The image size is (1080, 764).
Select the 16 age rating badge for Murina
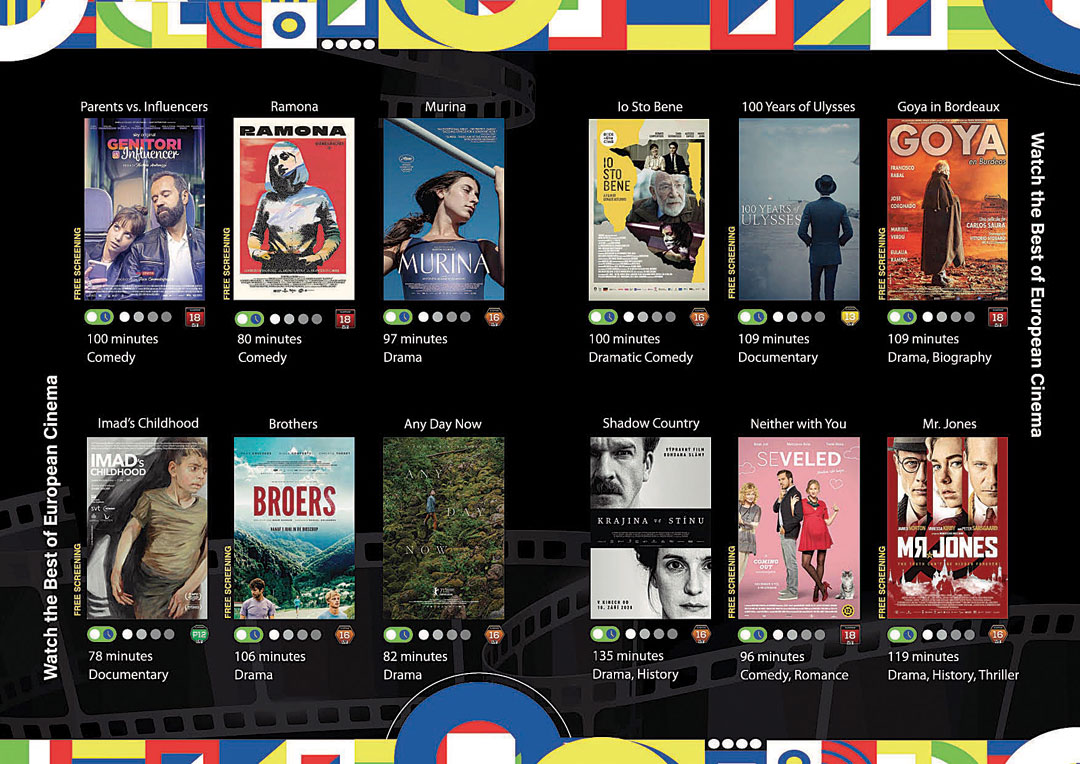pyautogui.click(x=494, y=317)
